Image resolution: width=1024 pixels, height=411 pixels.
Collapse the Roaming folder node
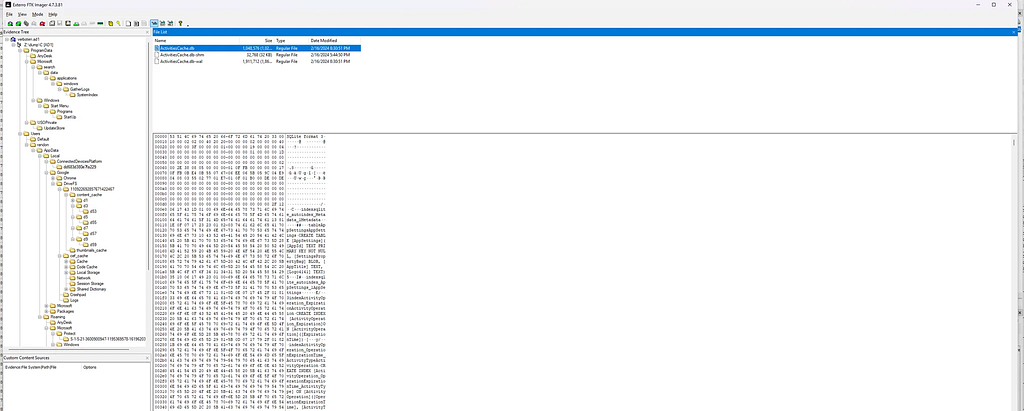(39, 317)
